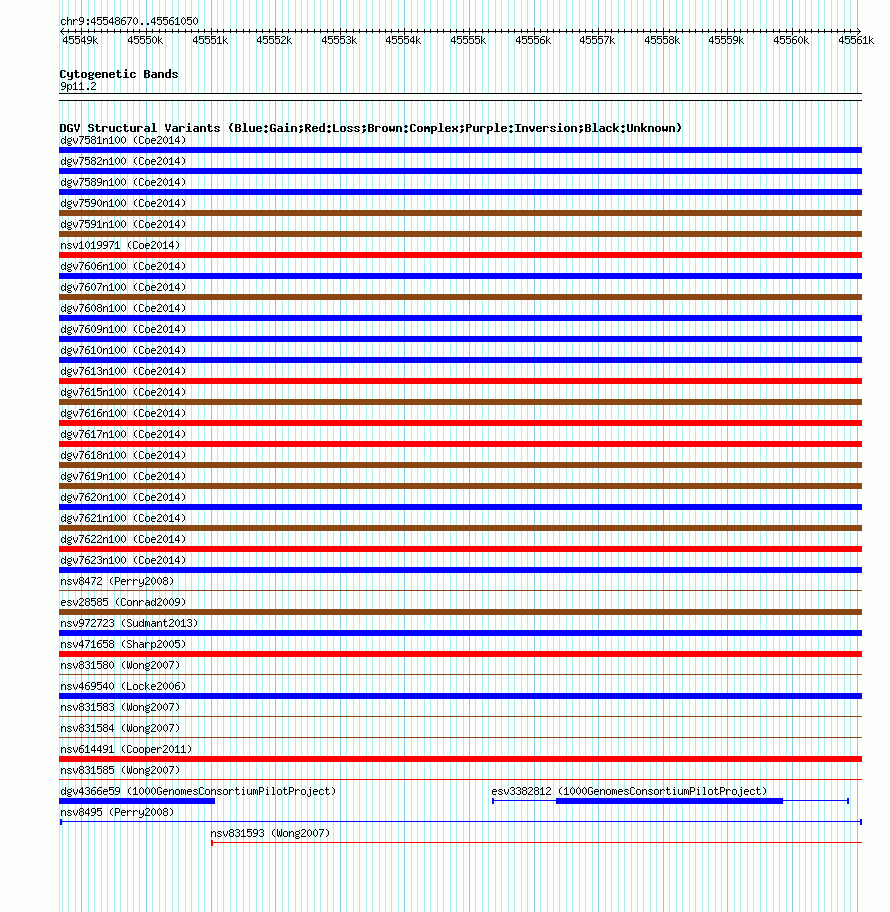This screenshot has height=912, width=890.
Task: Click the nsv471658 (Sharp2005) label
Action: [x=123, y=644]
